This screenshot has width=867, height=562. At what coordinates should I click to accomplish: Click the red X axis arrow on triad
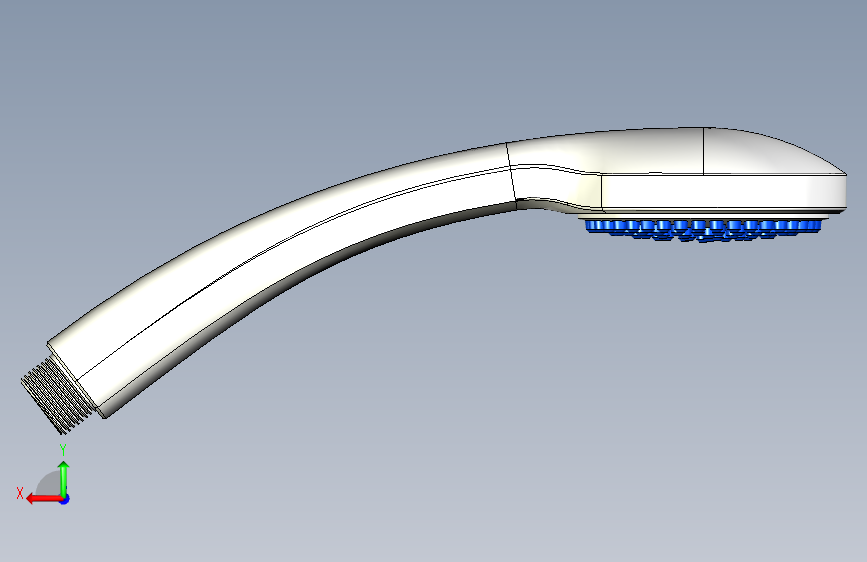click(43, 499)
